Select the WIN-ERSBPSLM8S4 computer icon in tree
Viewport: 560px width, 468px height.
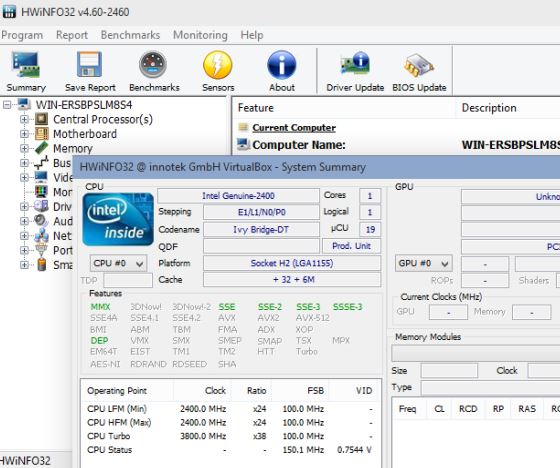pos(25,105)
